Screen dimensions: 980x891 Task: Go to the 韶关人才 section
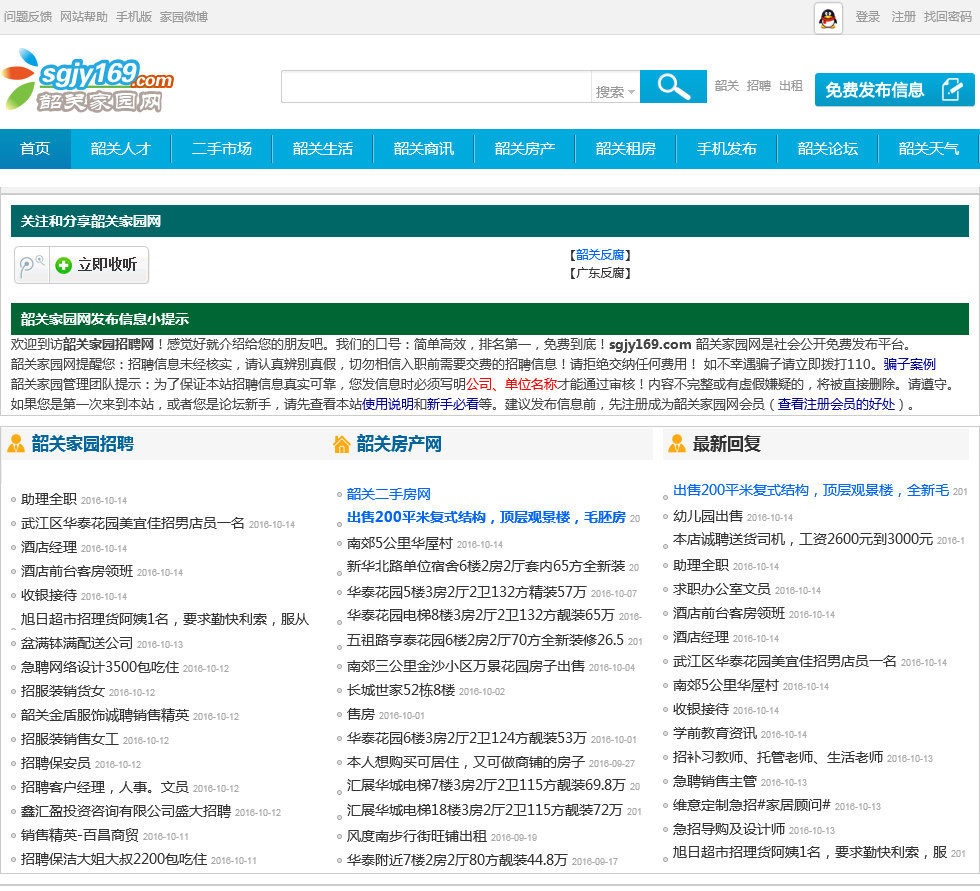(x=121, y=149)
